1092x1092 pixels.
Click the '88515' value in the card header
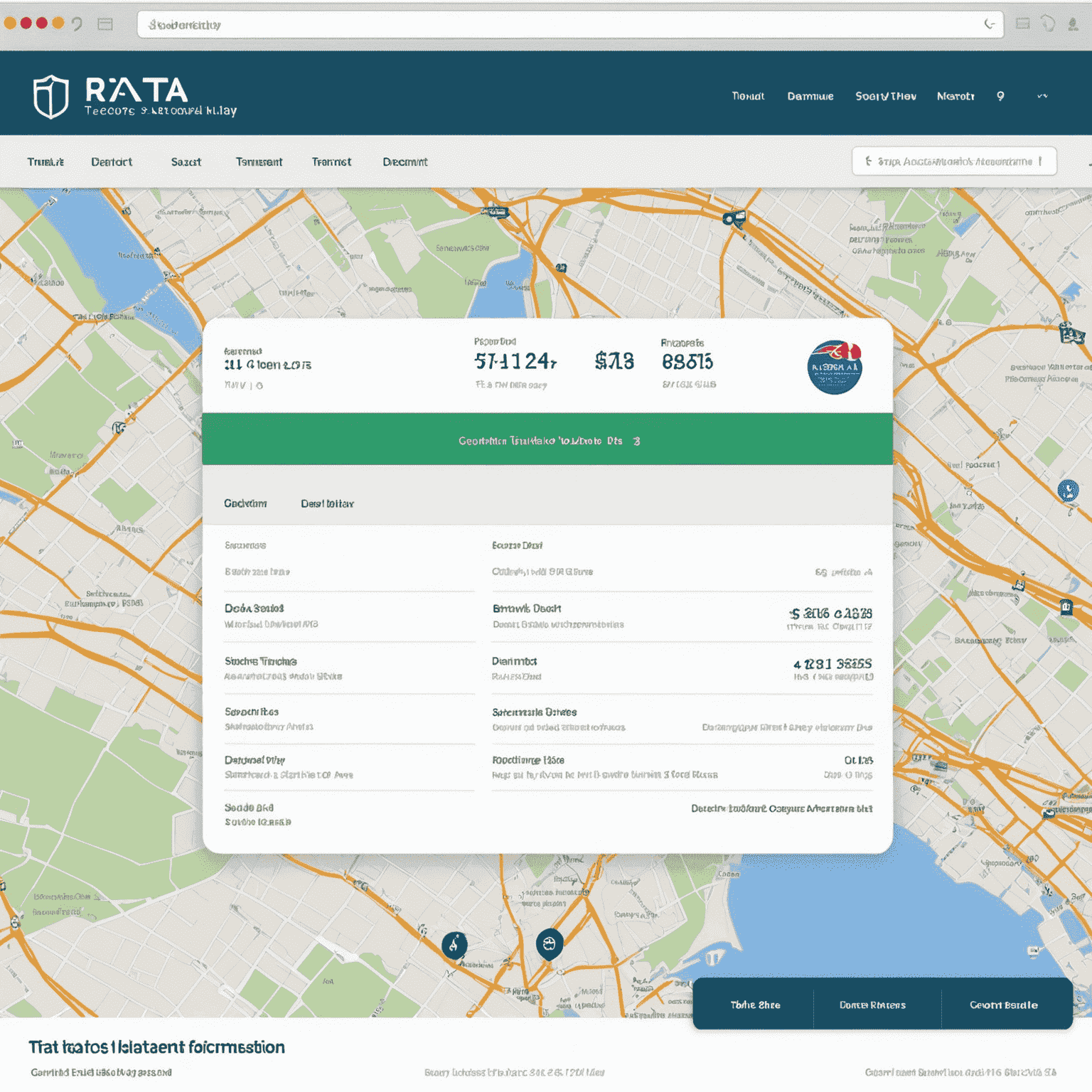click(687, 362)
